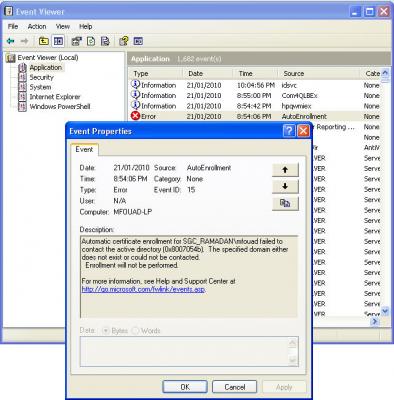Click the Cancel button

[x=235, y=387]
